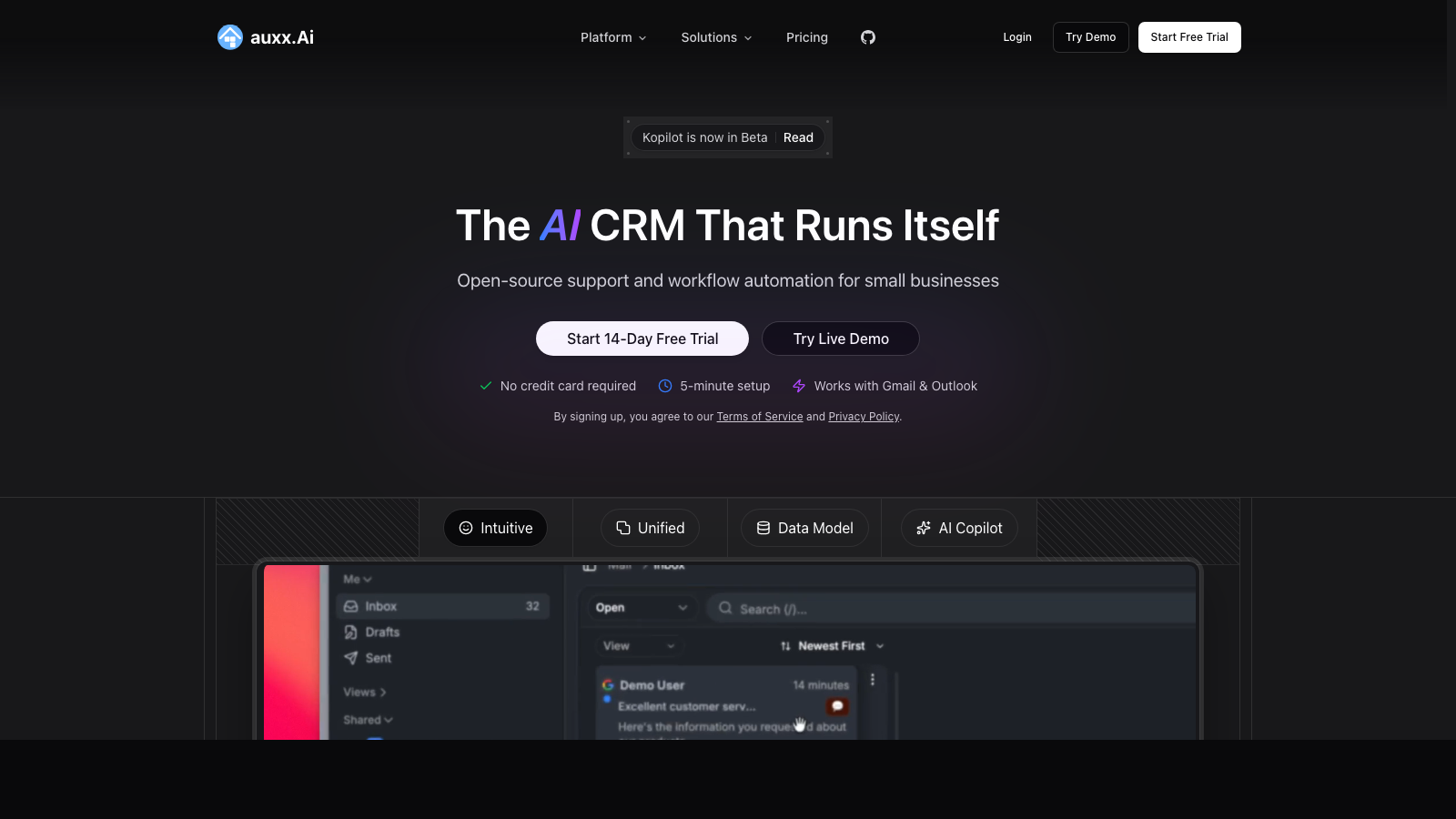Click the clock icon beside 5-minute setup
Screen dimensions: 1456x819
[665, 386]
